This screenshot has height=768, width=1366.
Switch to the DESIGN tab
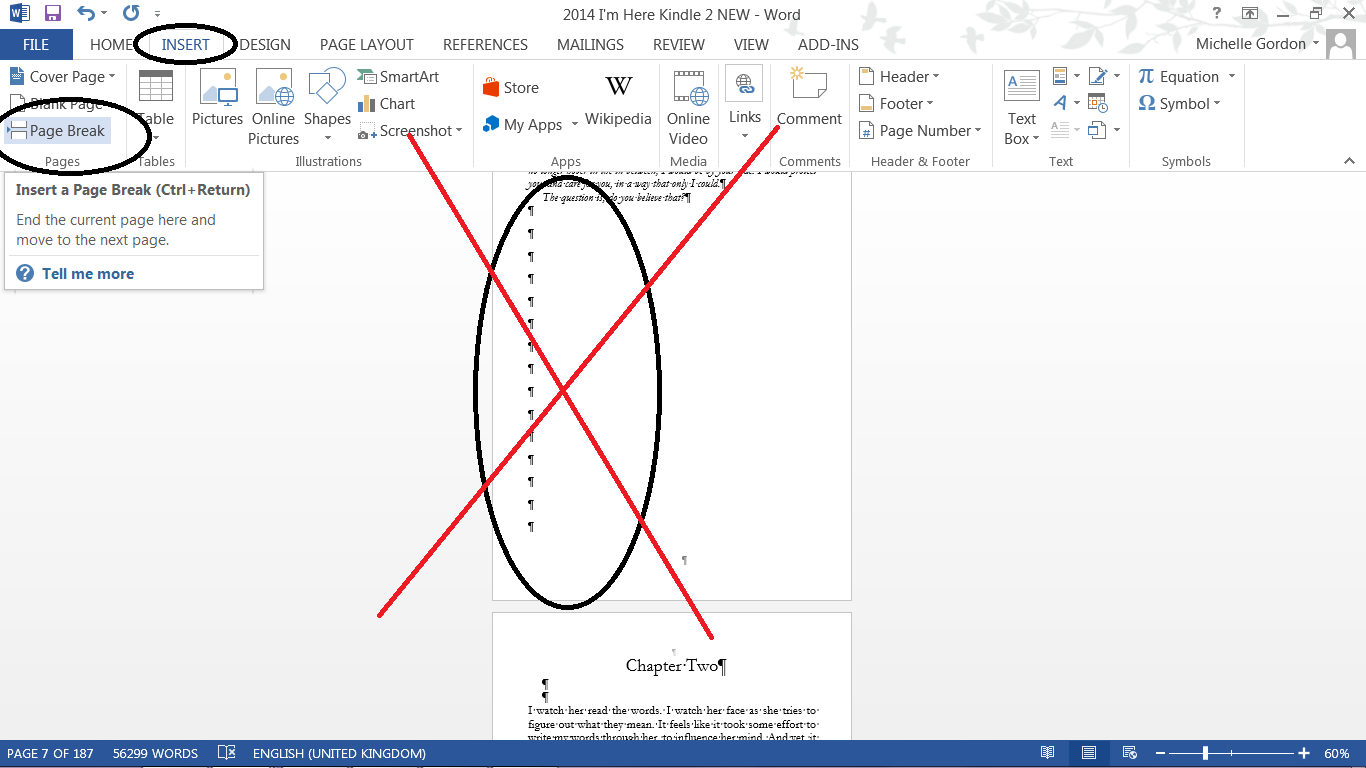(265, 45)
